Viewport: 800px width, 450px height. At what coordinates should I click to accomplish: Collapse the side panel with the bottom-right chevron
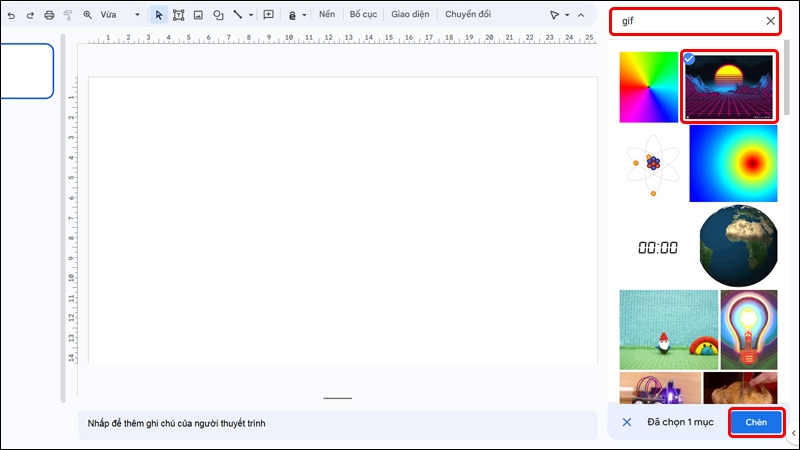(793, 433)
